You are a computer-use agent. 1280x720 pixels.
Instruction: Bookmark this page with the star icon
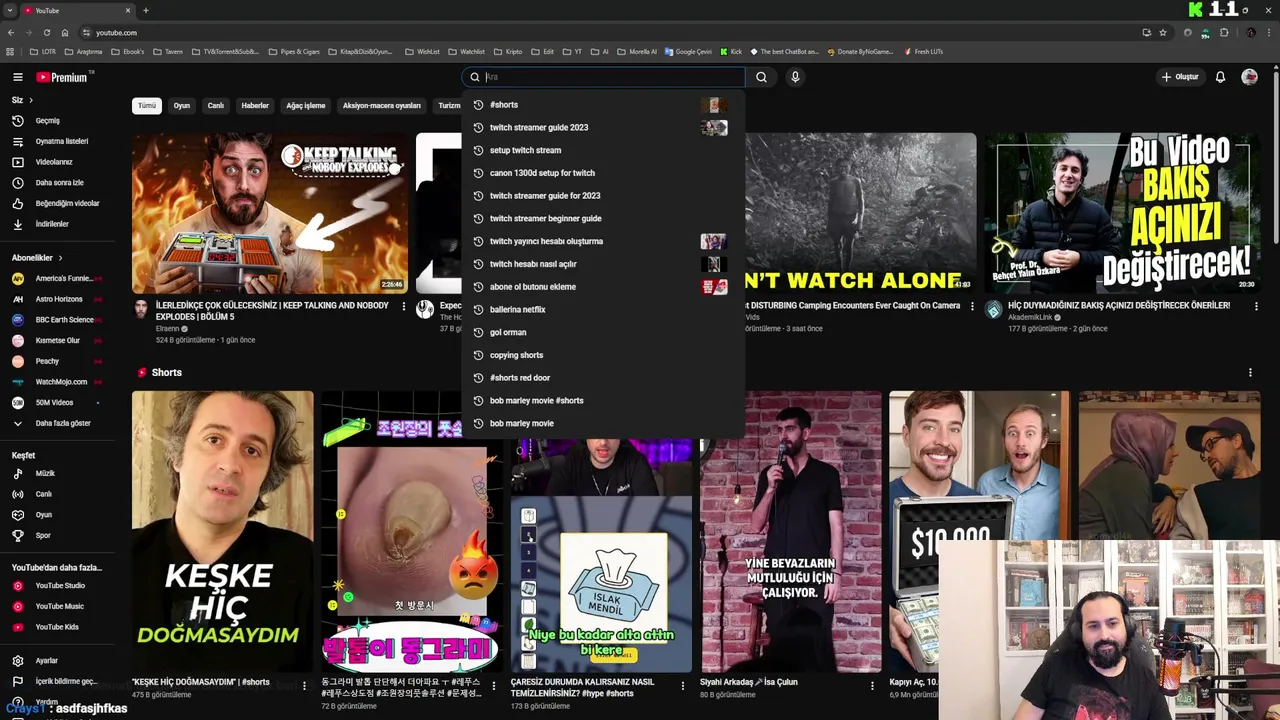[x=1163, y=32]
